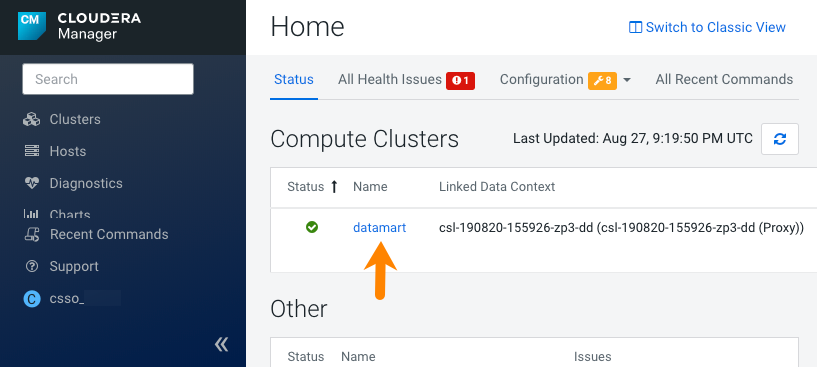Click Switch to Classic View link
The width and height of the screenshot is (817, 367).
click(x=707, y=27)
